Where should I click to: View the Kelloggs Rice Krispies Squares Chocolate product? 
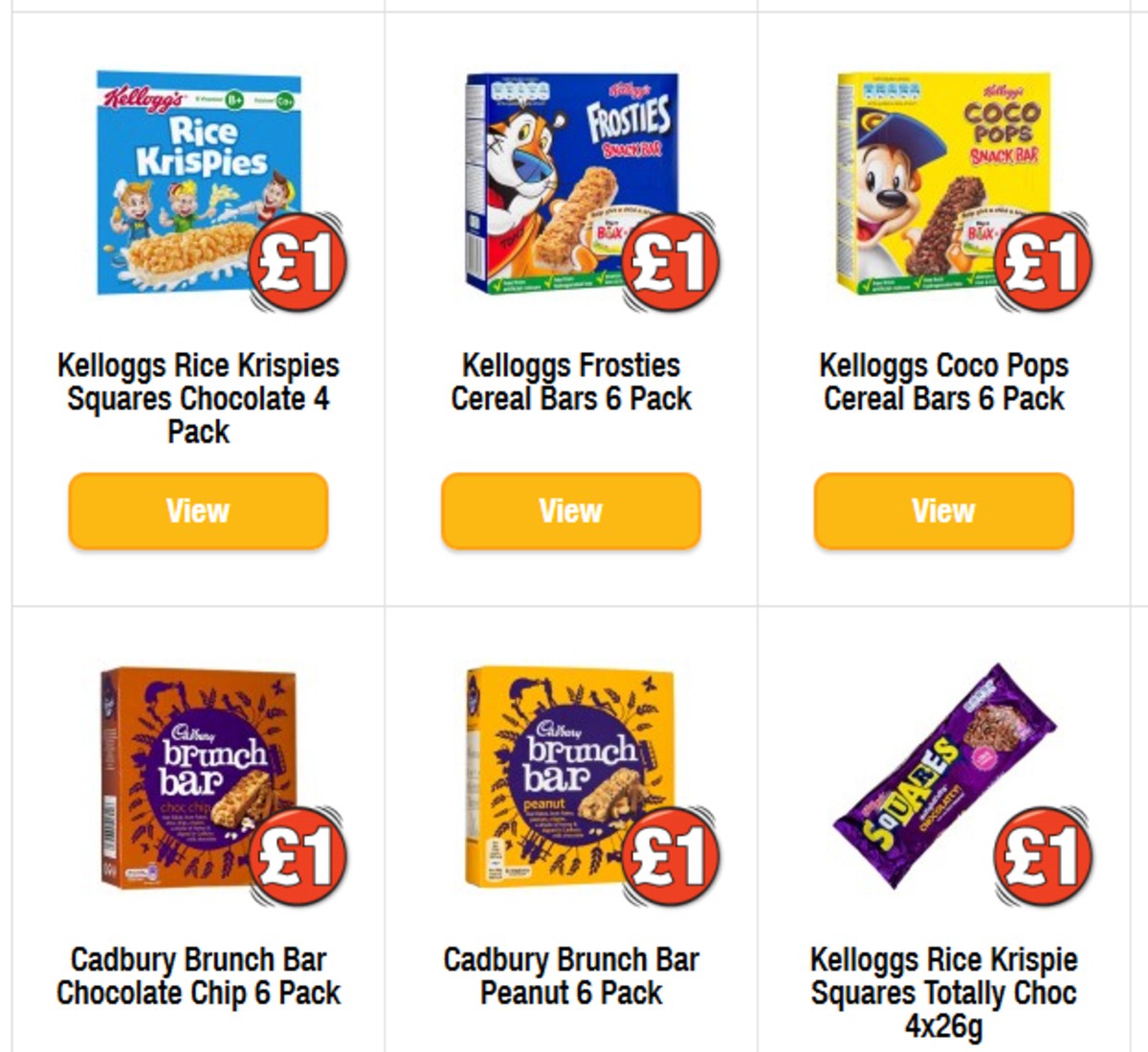tap(197, 512)
